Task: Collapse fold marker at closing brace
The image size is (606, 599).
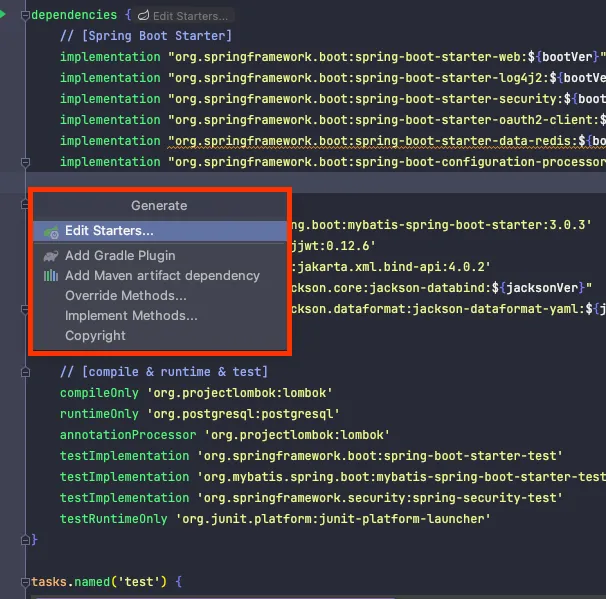Action: (26, 540)
